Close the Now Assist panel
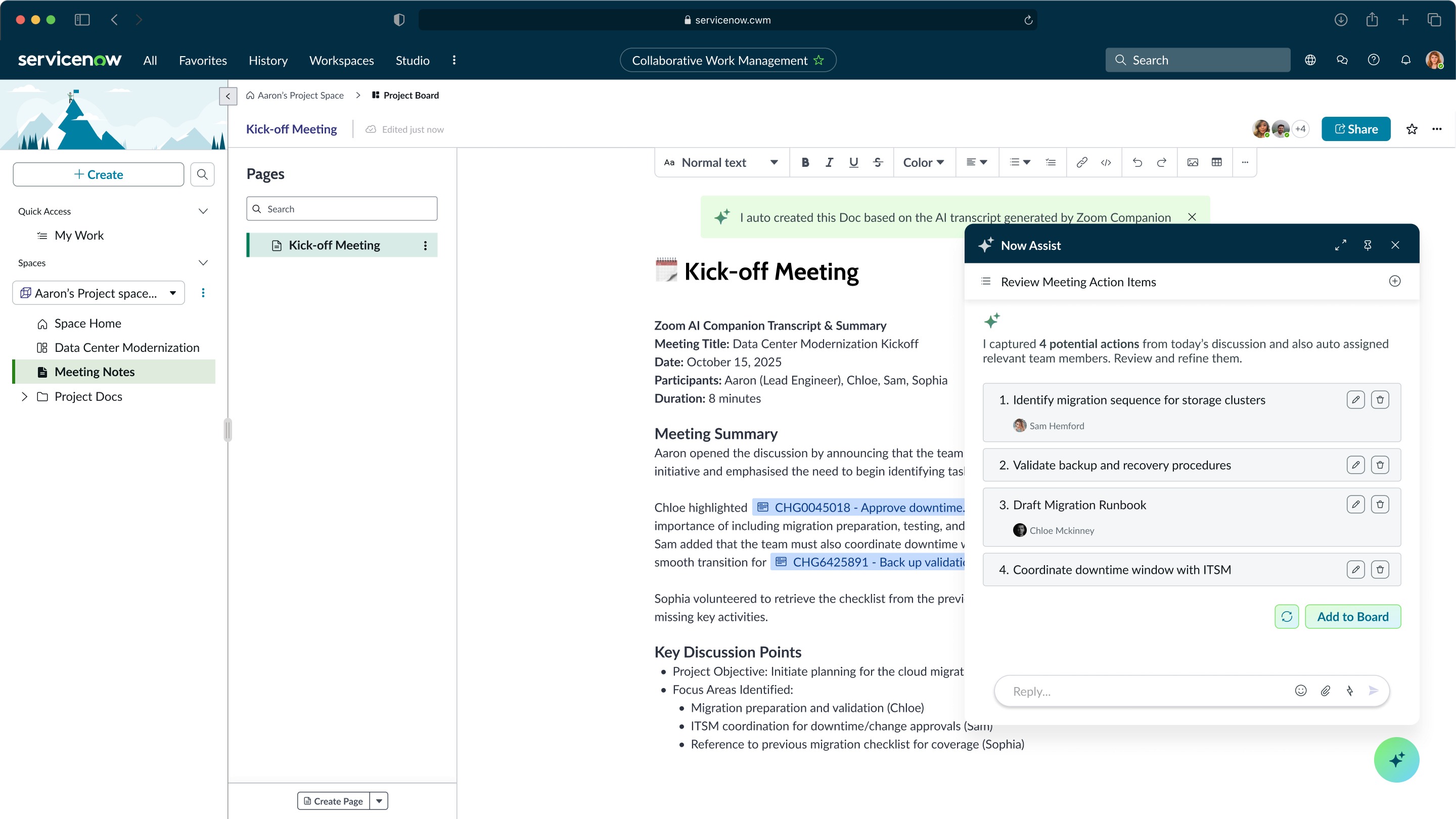This screenshot has height=819, width=1456. tap(1395, 245)
